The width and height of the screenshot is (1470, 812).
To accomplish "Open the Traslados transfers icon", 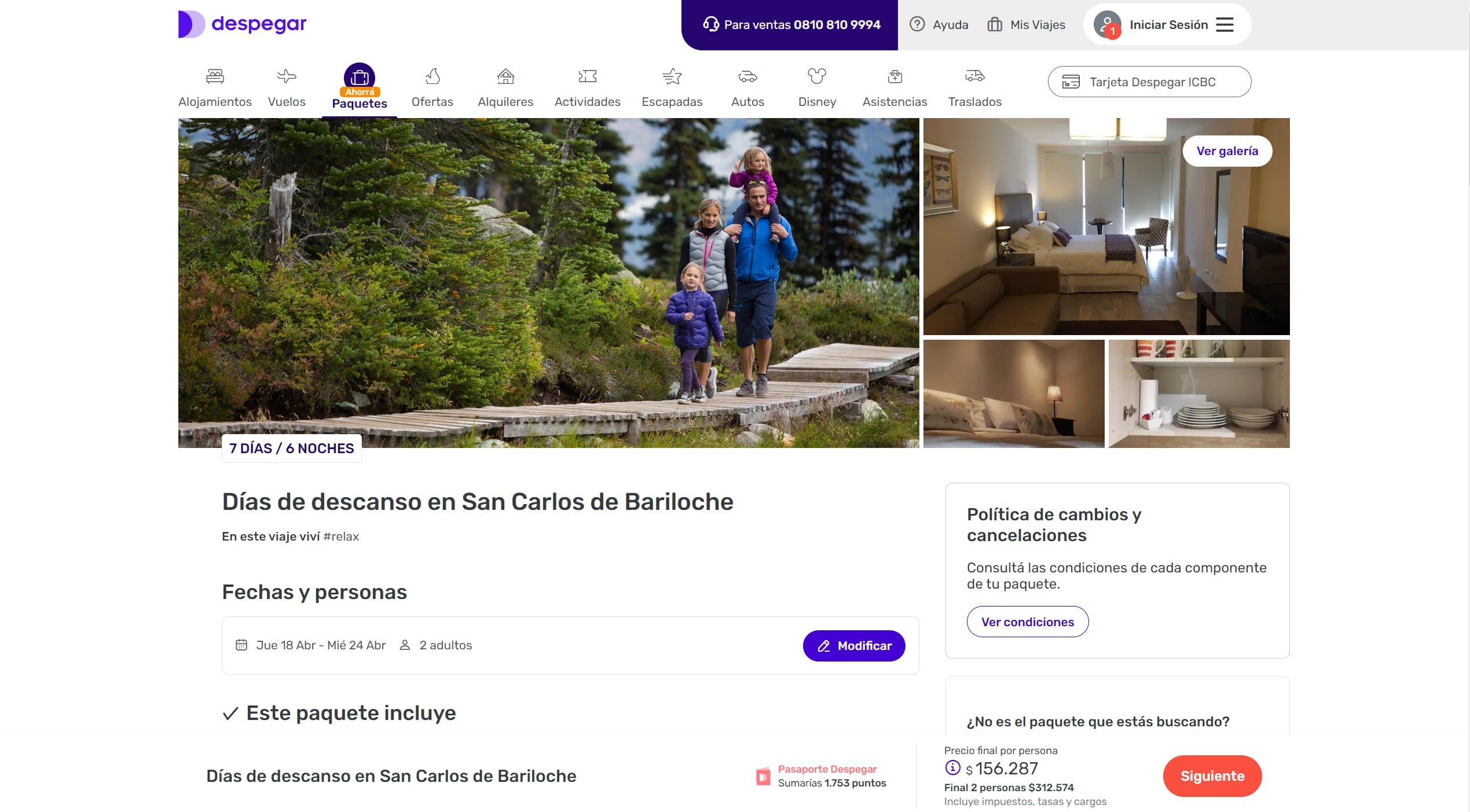I will pyautogui.click(x=974, y=76).
